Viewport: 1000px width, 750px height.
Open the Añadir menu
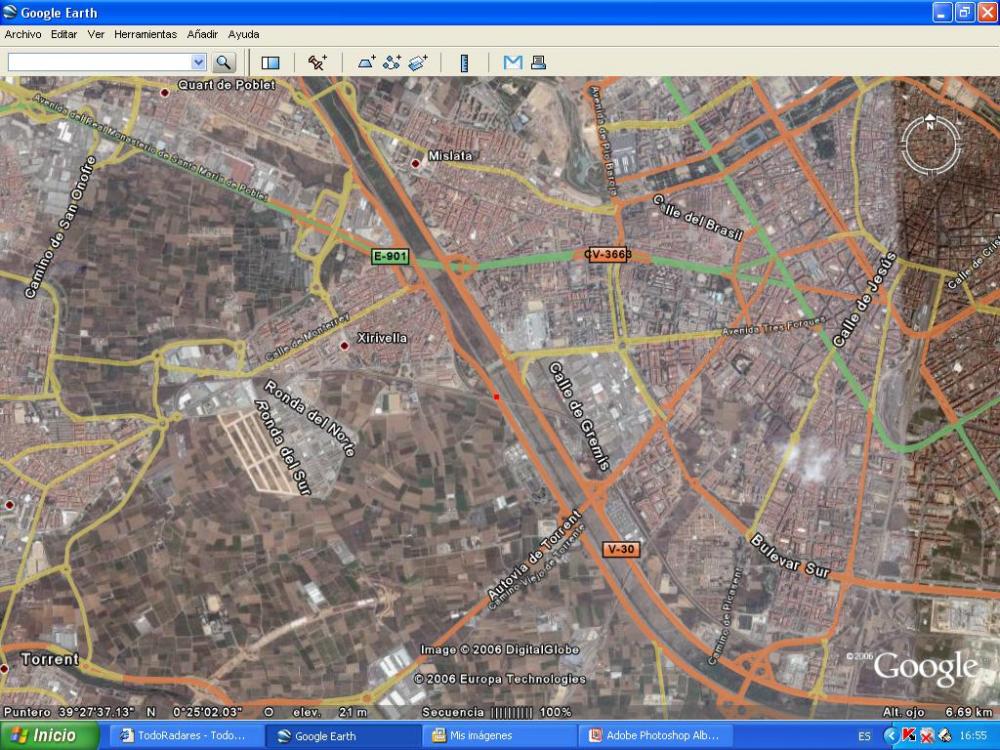tap(202, 34)
